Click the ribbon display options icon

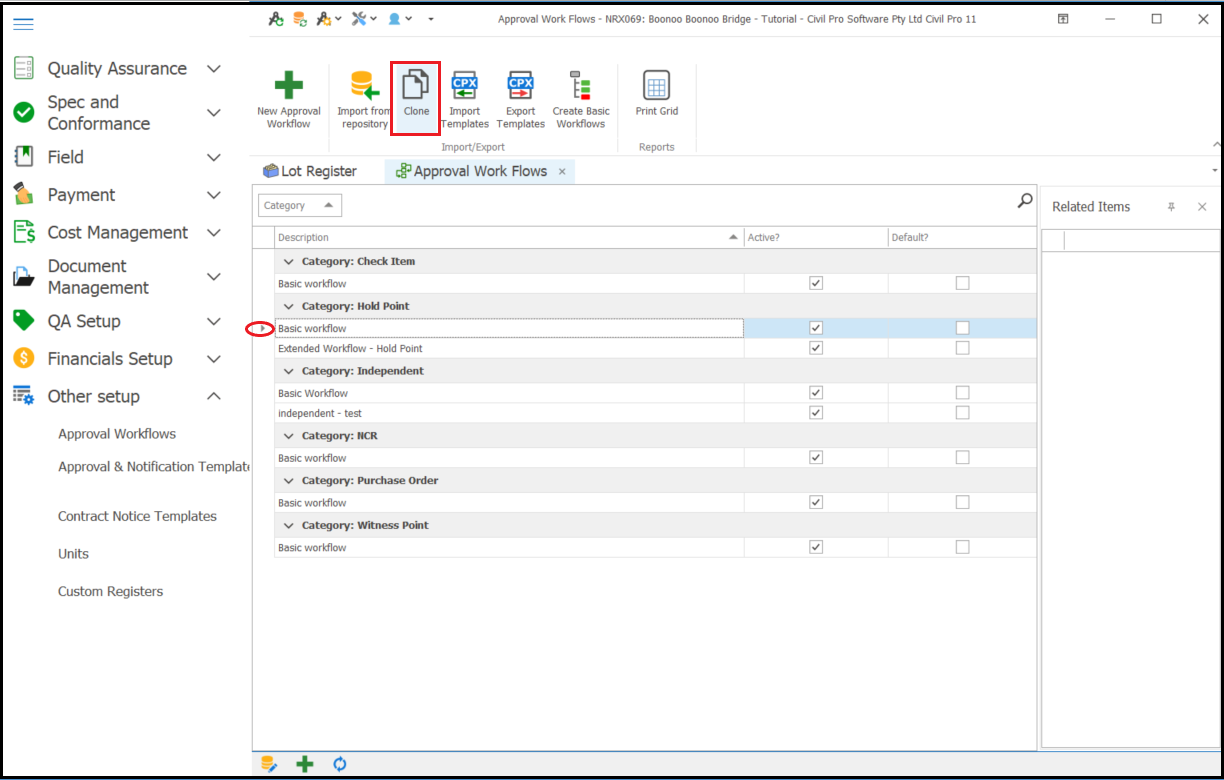tap(1064, 19)
